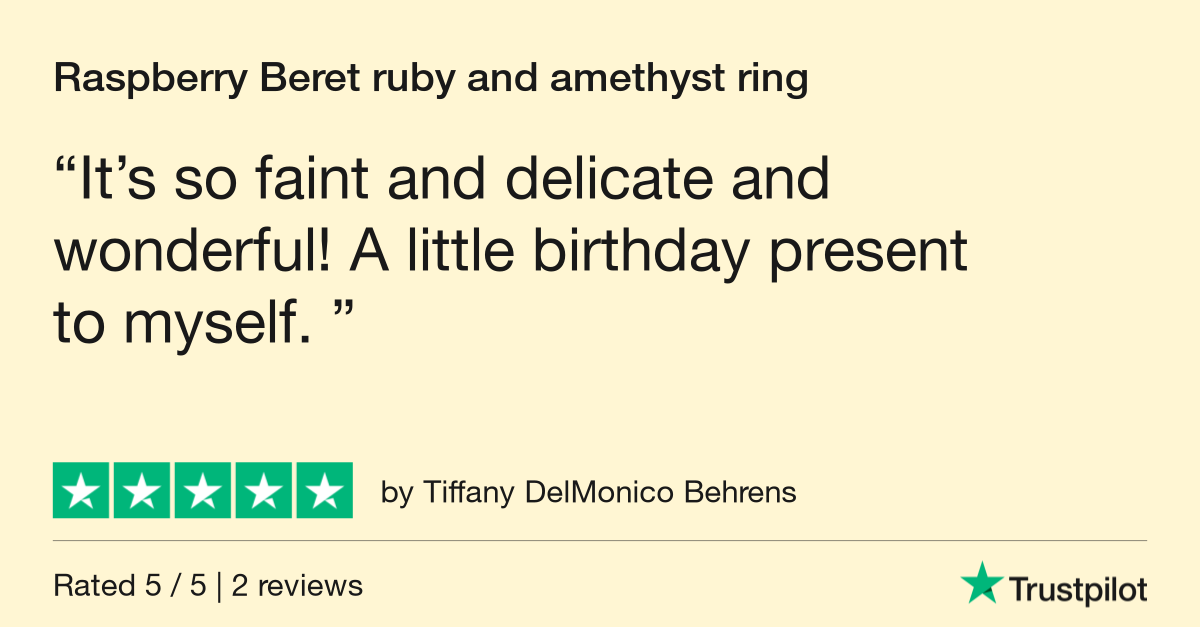Click "birthday present" in the review quote
Image resolution: width=1200 pixels, height=627 pixels.
click(x=749, y=252)
